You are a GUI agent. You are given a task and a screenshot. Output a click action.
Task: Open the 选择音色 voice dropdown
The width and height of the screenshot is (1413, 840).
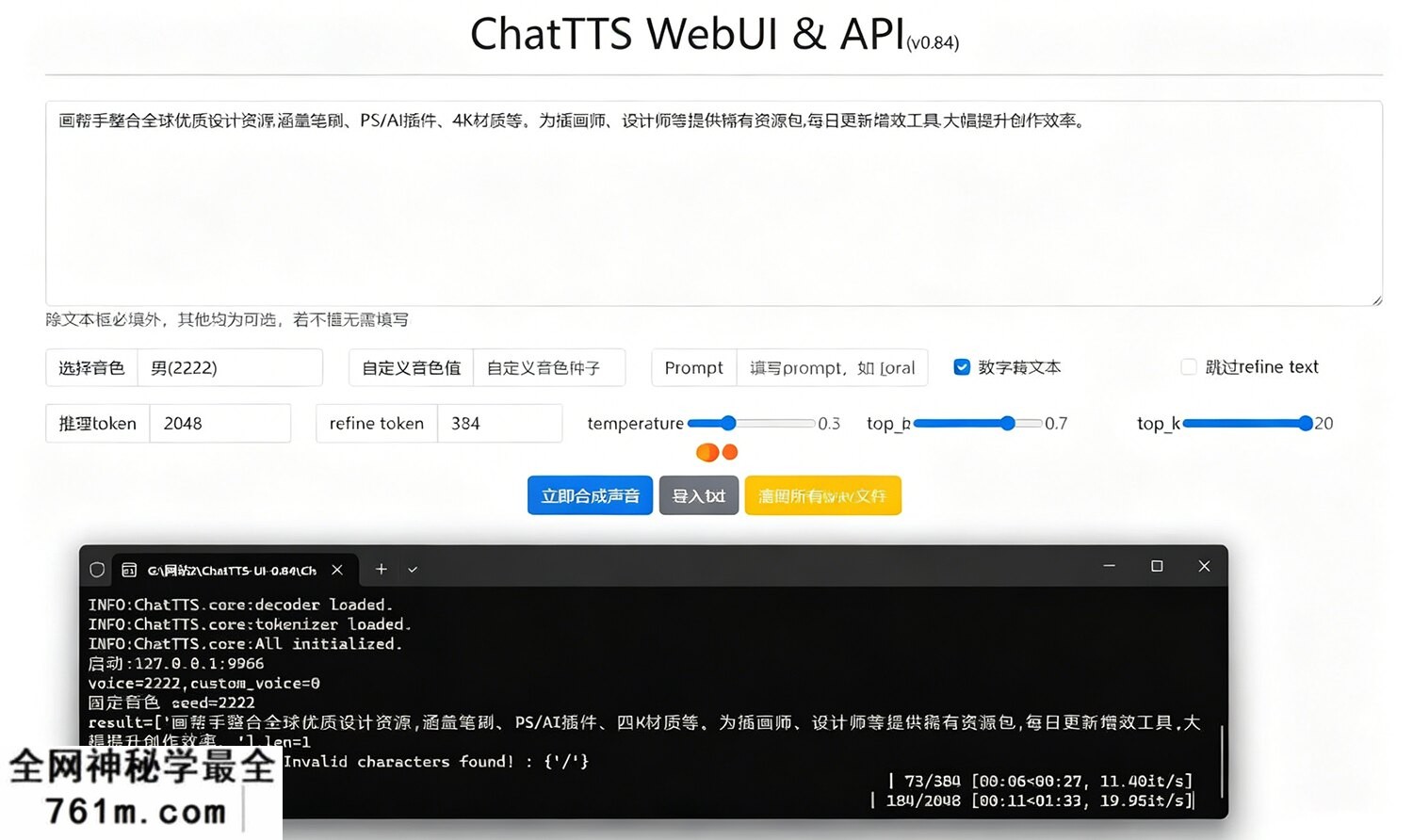coord(230,367)
